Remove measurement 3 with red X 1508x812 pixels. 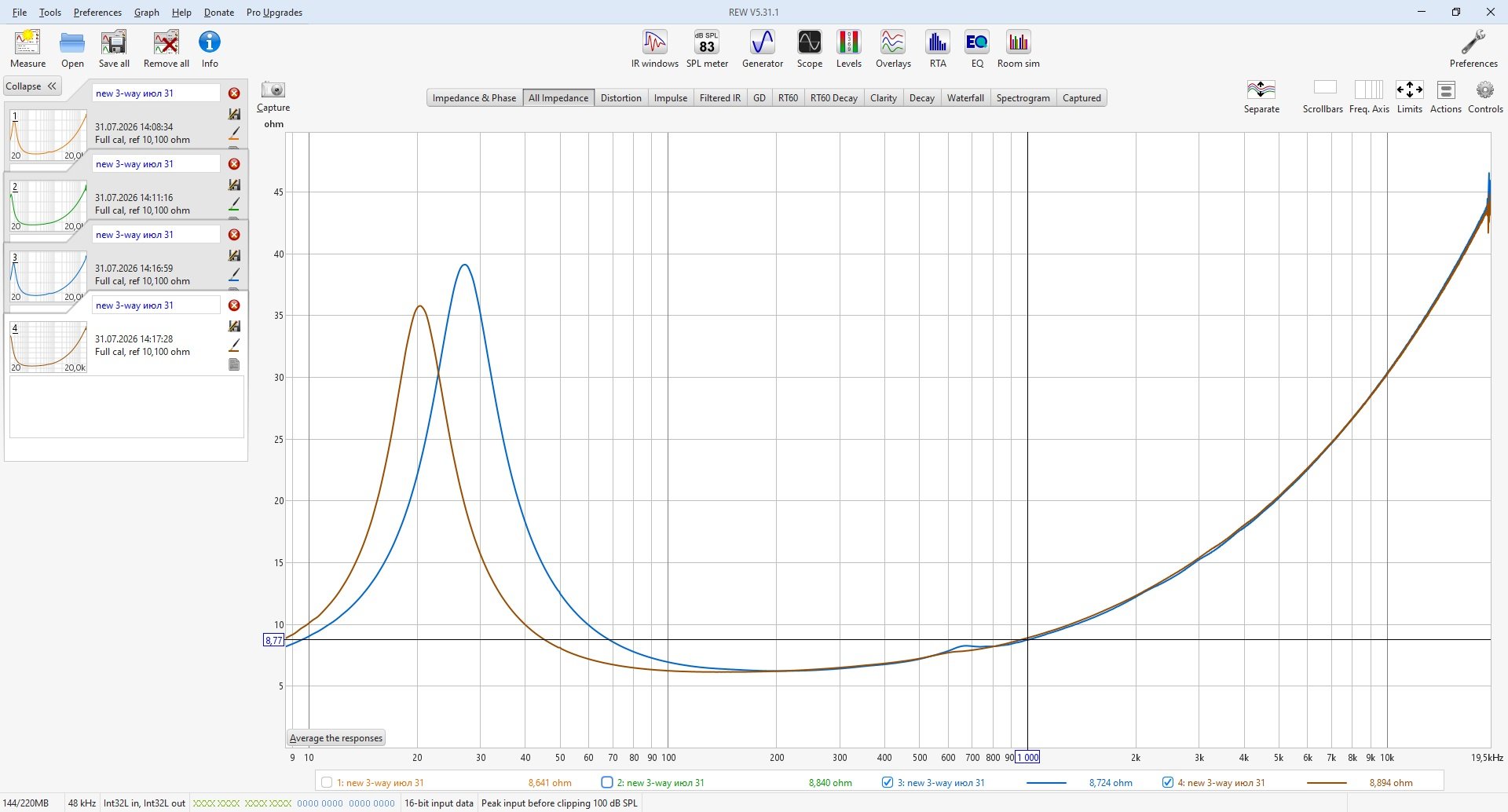point(234,235)
